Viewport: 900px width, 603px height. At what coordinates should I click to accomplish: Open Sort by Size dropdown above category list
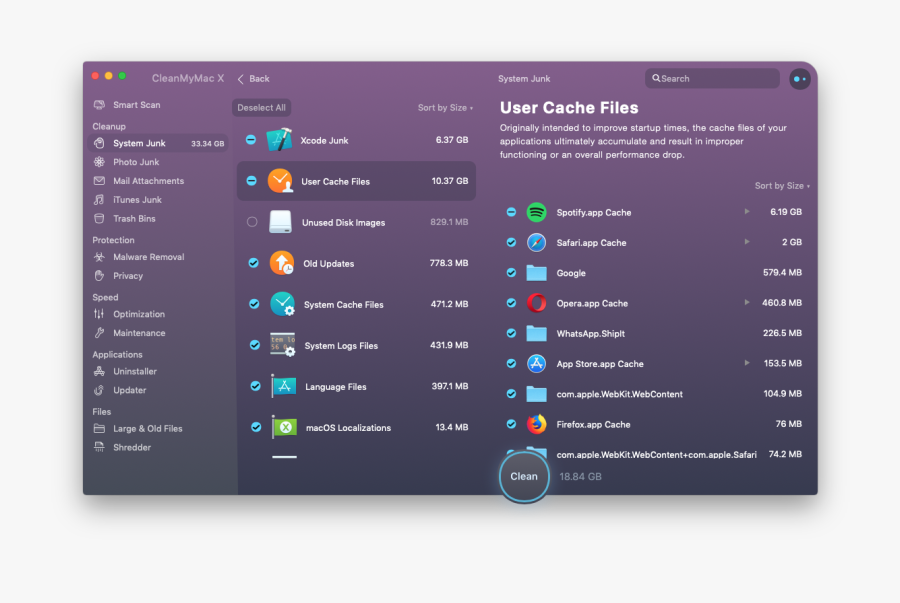point(445,108)
